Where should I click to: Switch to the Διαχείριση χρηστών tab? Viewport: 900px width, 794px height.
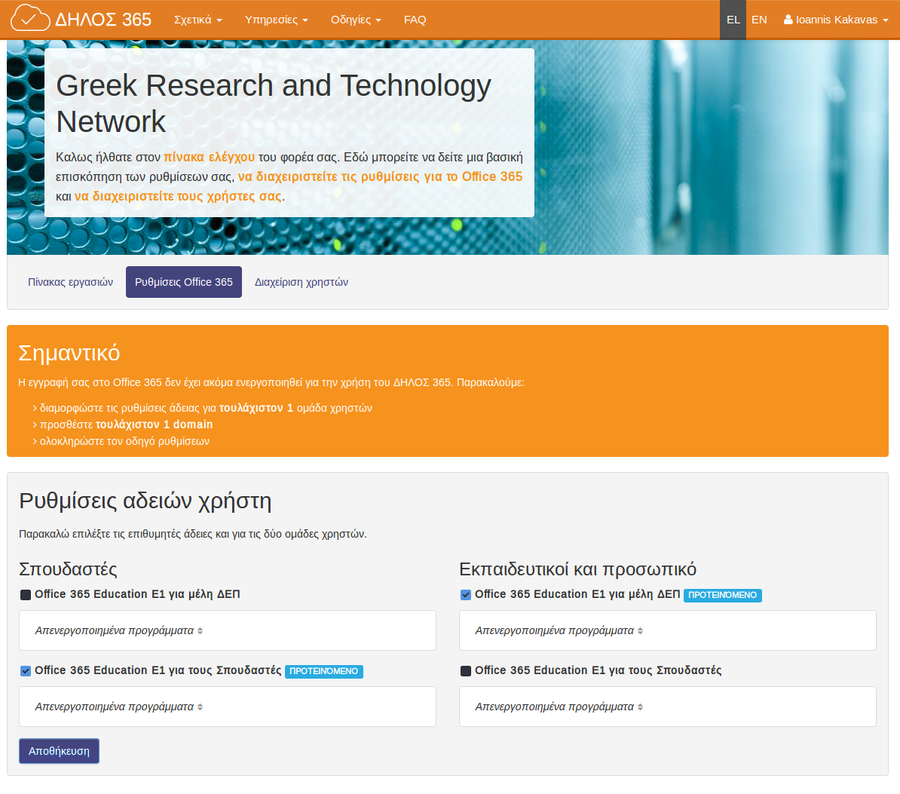(x=301, y=282)
